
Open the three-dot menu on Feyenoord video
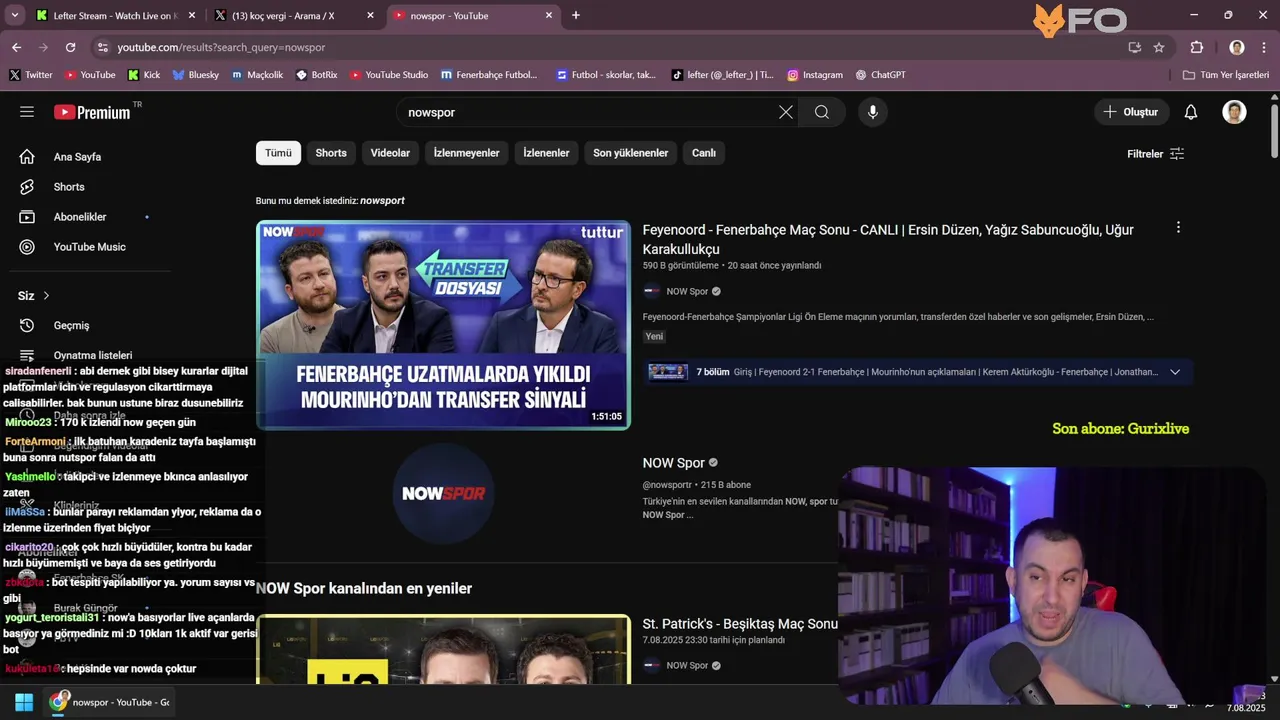pos(1178,228)
